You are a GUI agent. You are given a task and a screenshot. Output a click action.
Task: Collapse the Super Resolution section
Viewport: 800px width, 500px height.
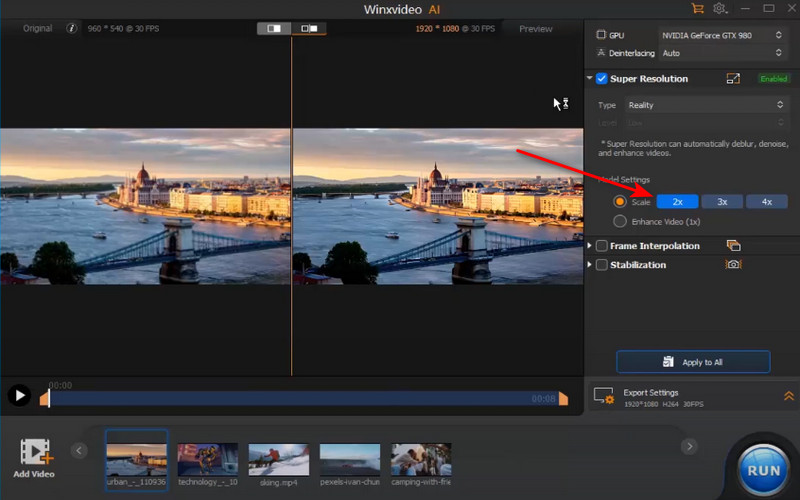click(x=589, y=79)
